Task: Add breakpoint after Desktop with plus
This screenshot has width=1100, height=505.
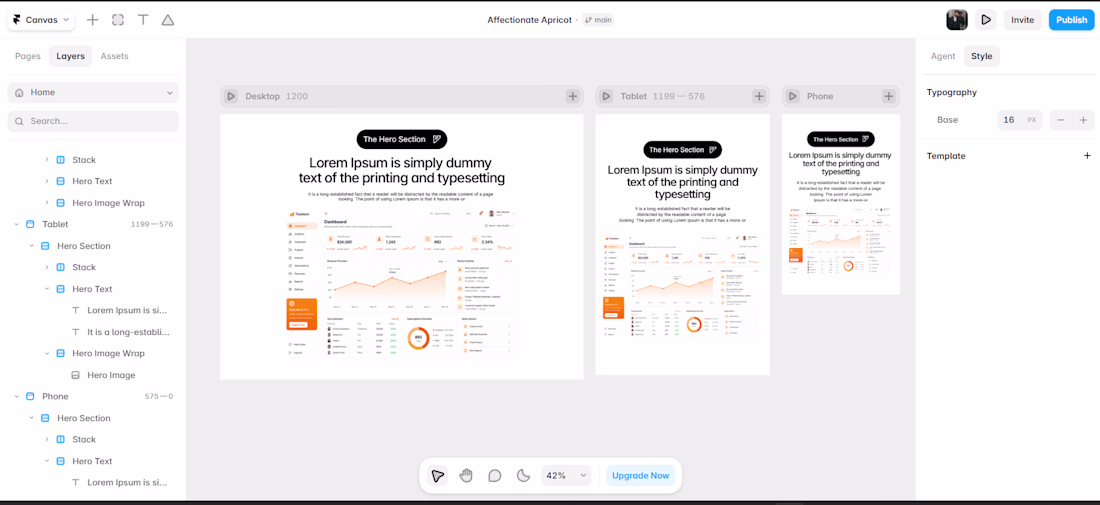Action: click(x=573, y=96)
